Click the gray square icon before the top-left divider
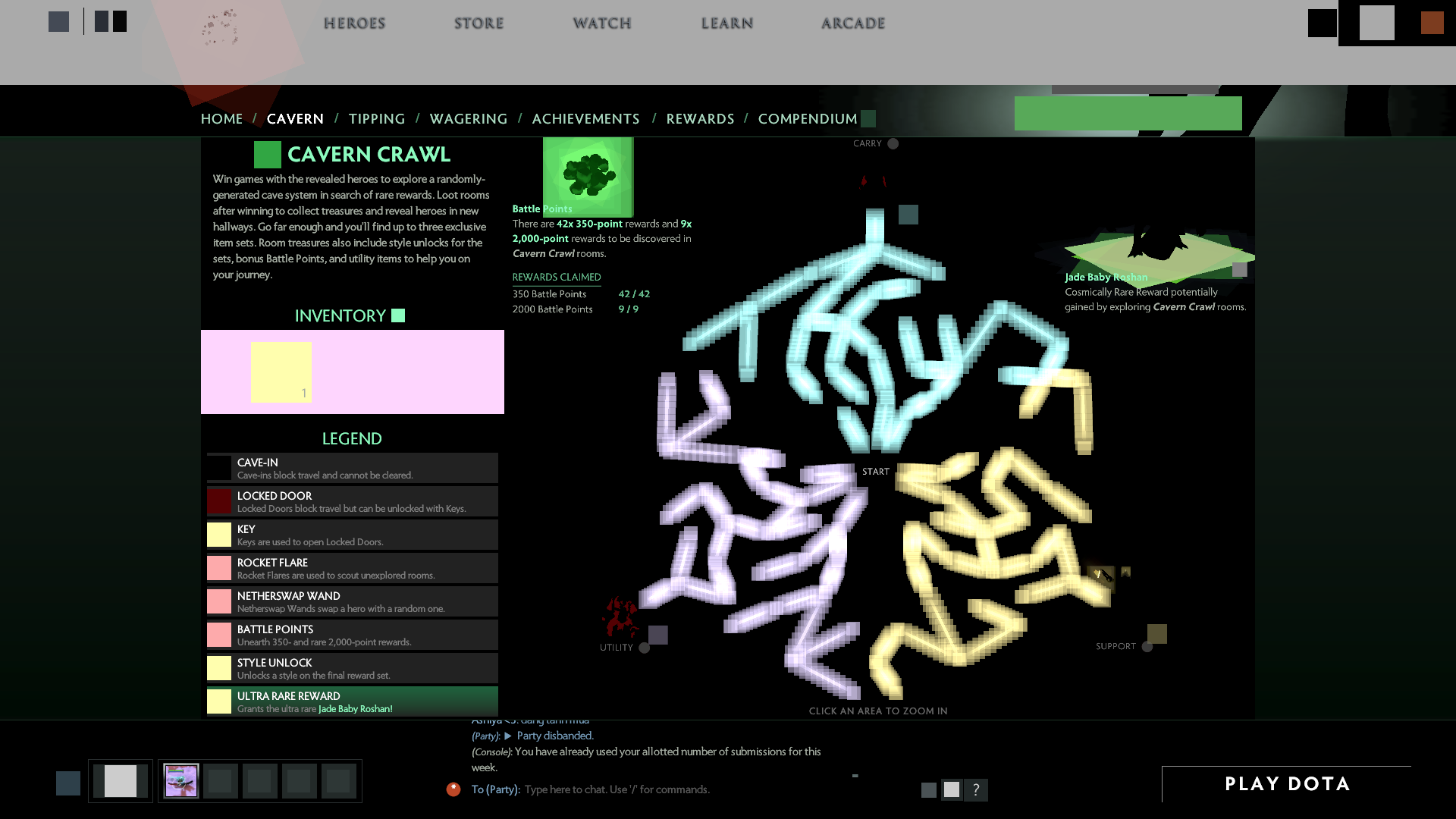The image size is (1456, 819). [58, 21]
